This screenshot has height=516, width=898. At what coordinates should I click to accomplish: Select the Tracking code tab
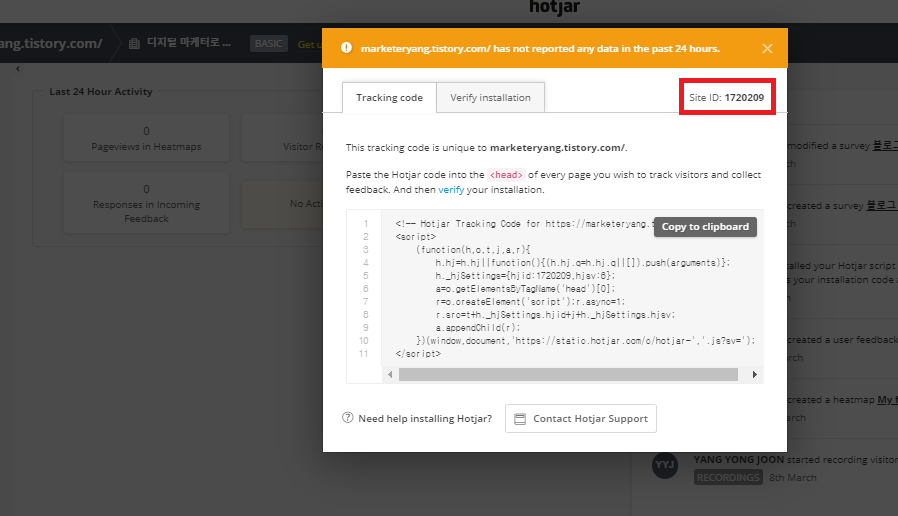(389, 97)
